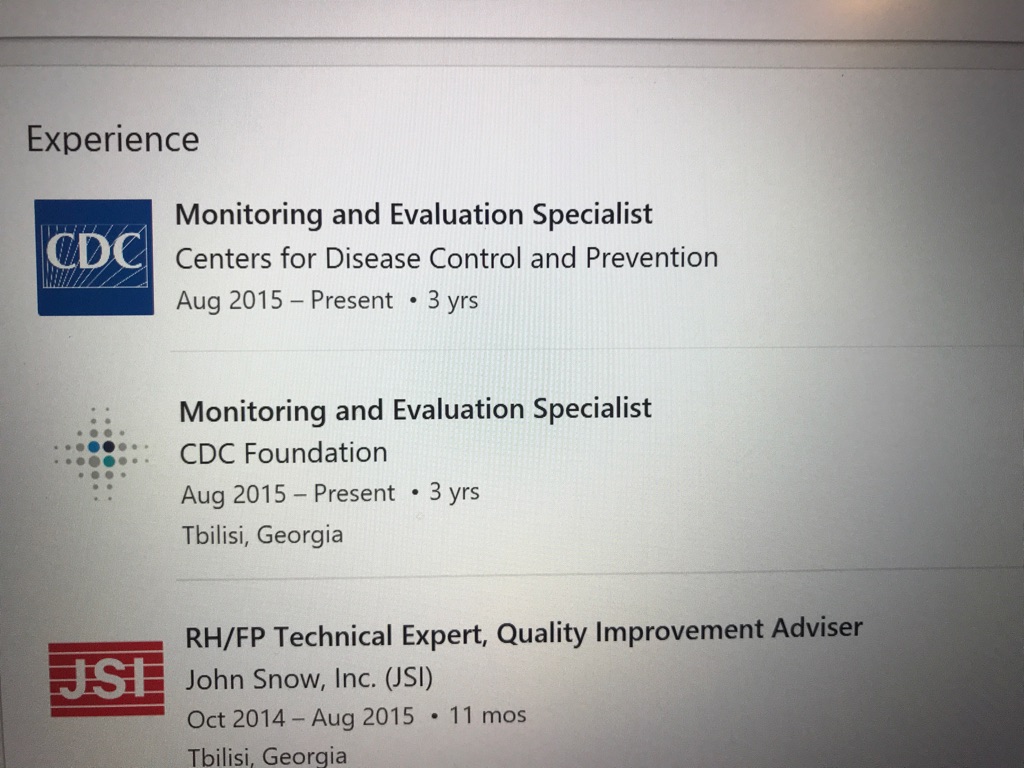Click the Aug 2015 – Present dates under CDC Foundation
Viewport: 1024px width, 768px height.
pos(288,494)
